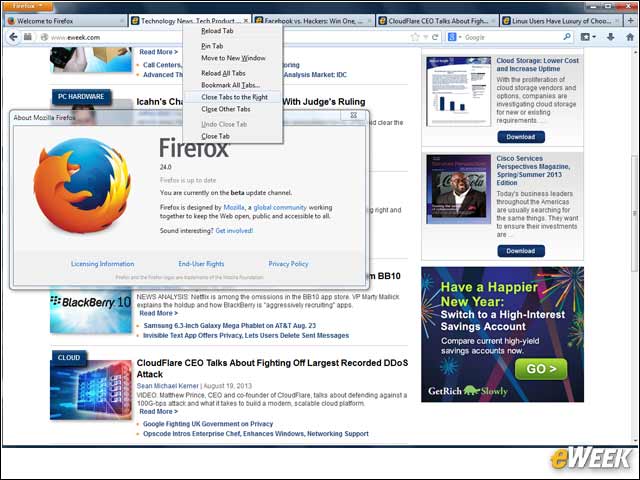
Task: Open the Mozilla link in About dialog
Action: pos(234,207)
